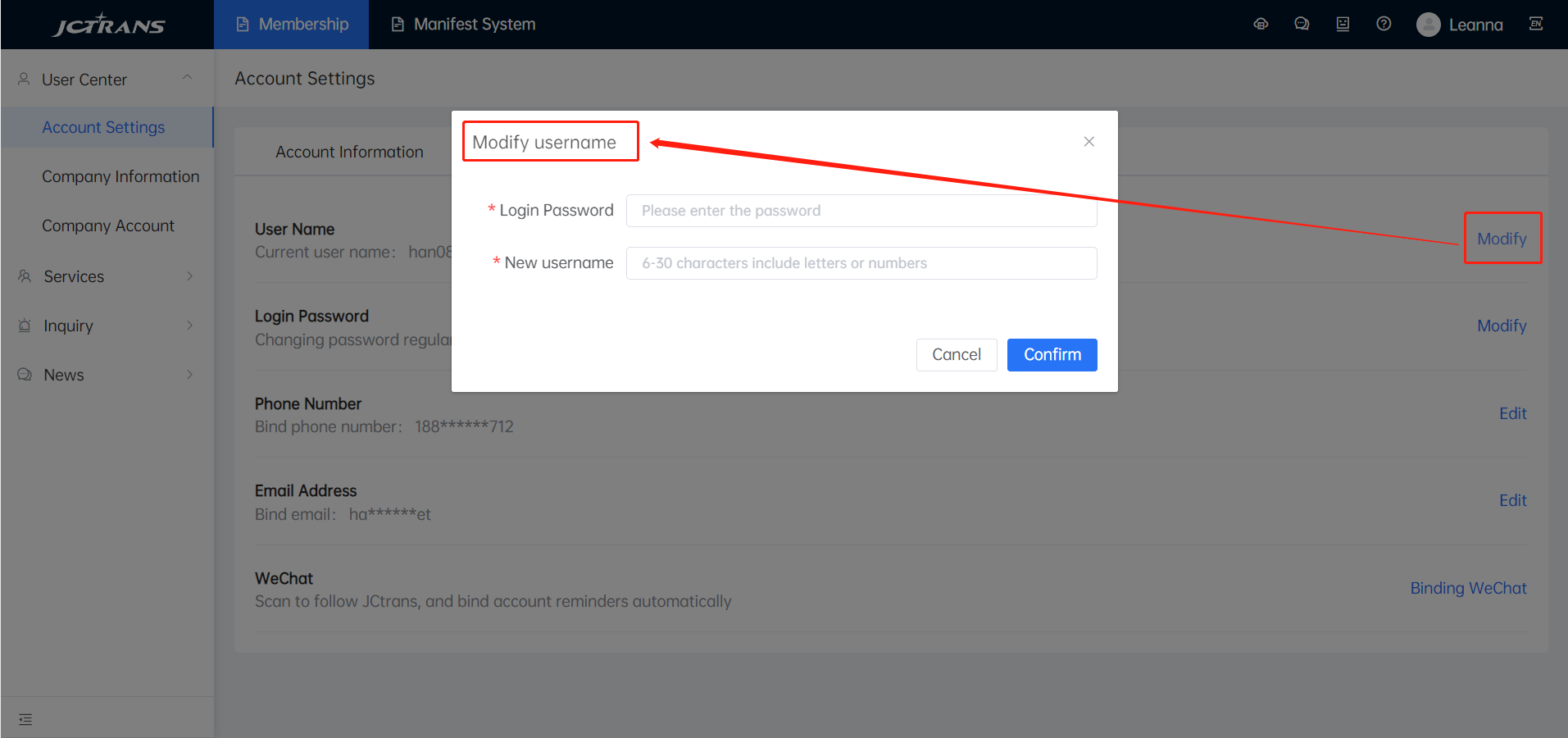Image resolution: width=1568 pixels, height=738 pixels.
Task: Click the face feedback icon in header
Action: coord(1343,25)
